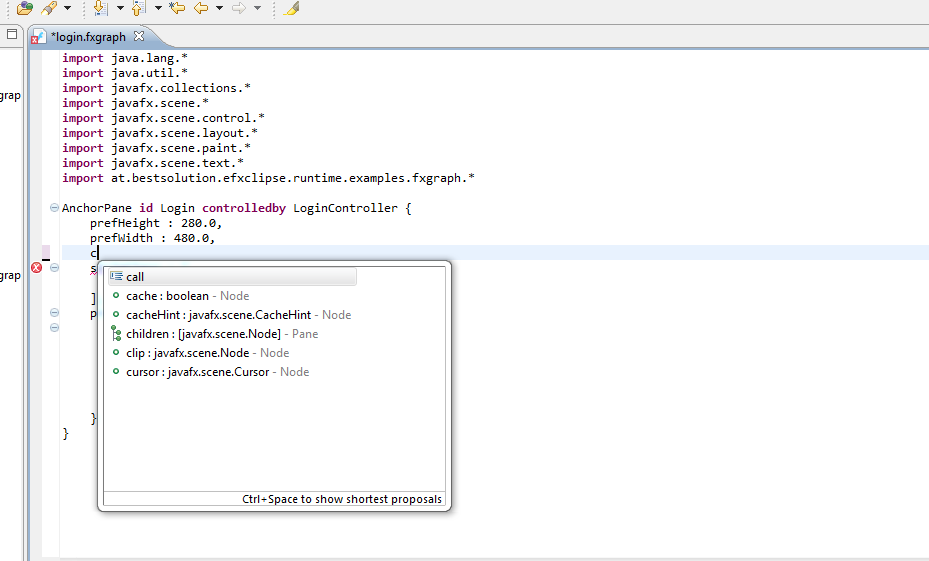The width and height of the screenshot is (929, 561).
Task: Click the 'import javafx.collections.*' line
Action: [156, 88]
